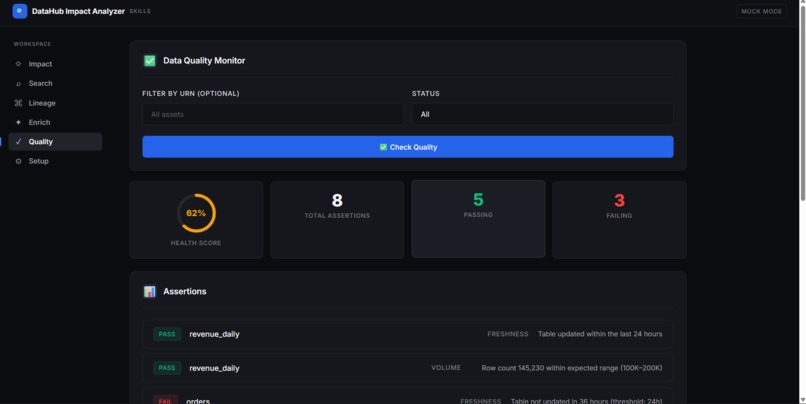This screenshot has height=404, width=806.
Task: Click 'Table updated within the last 24 hours'
Action: (600, 334)
